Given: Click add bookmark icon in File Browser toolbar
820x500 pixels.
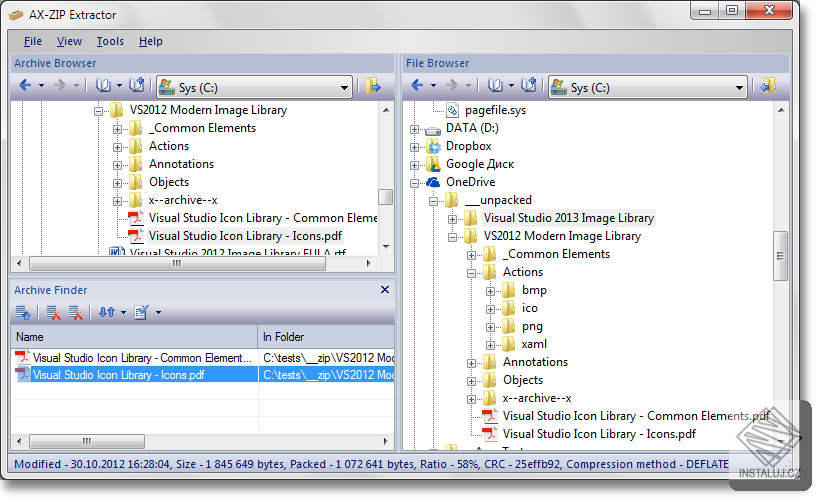Looking at the screenshot, I should point(529,86).
